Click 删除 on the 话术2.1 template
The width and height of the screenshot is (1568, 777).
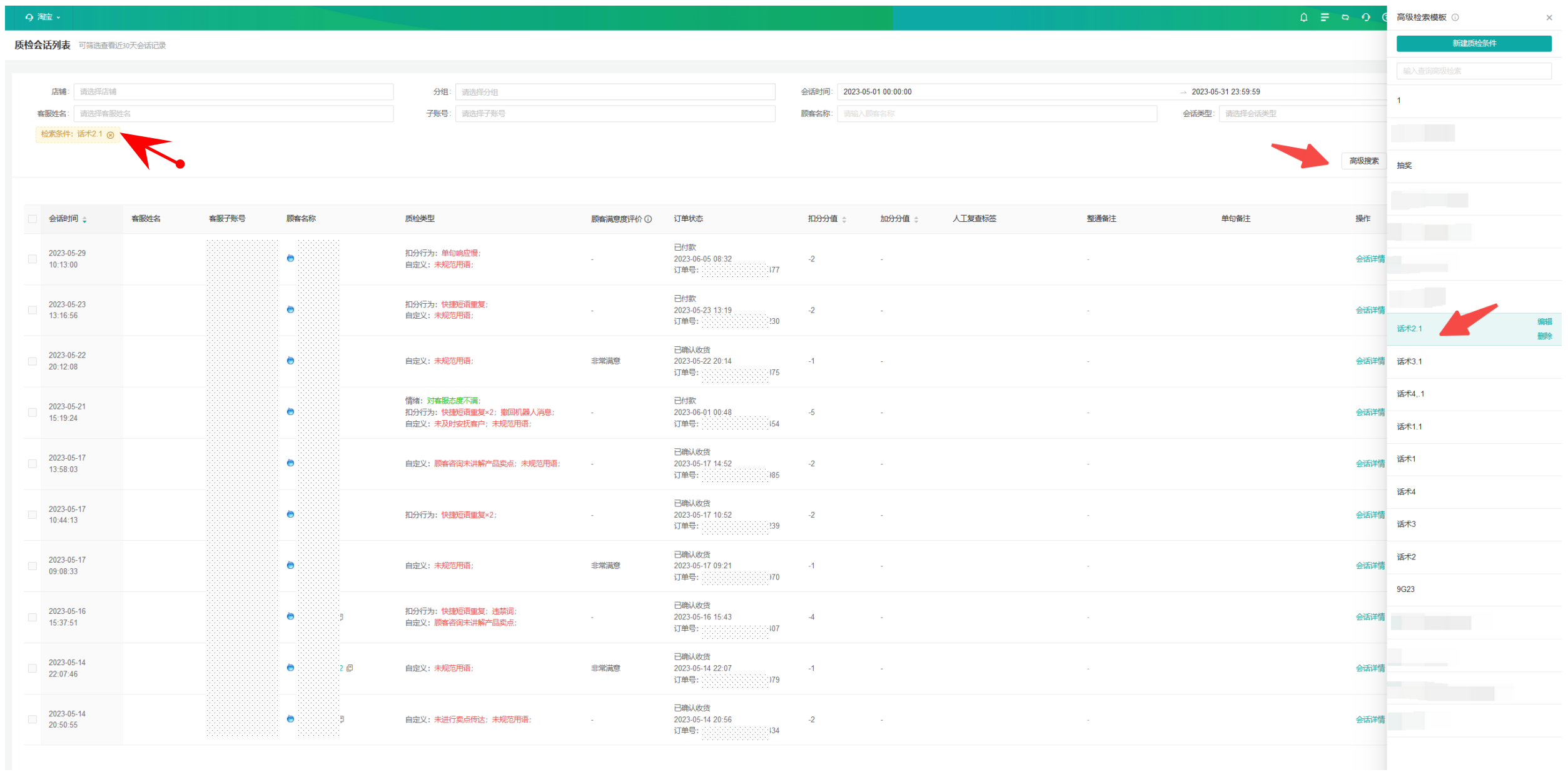(x=1545, y=336)
